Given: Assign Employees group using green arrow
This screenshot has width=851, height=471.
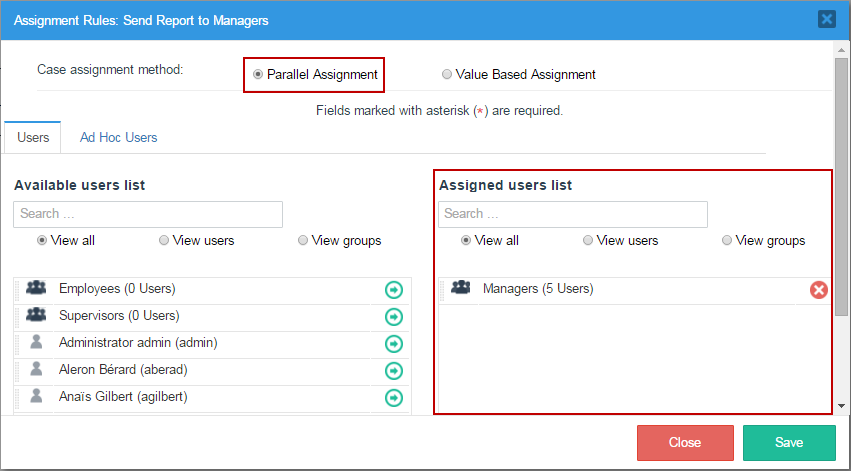Looking at the screenshot, I should click(394, 290).
